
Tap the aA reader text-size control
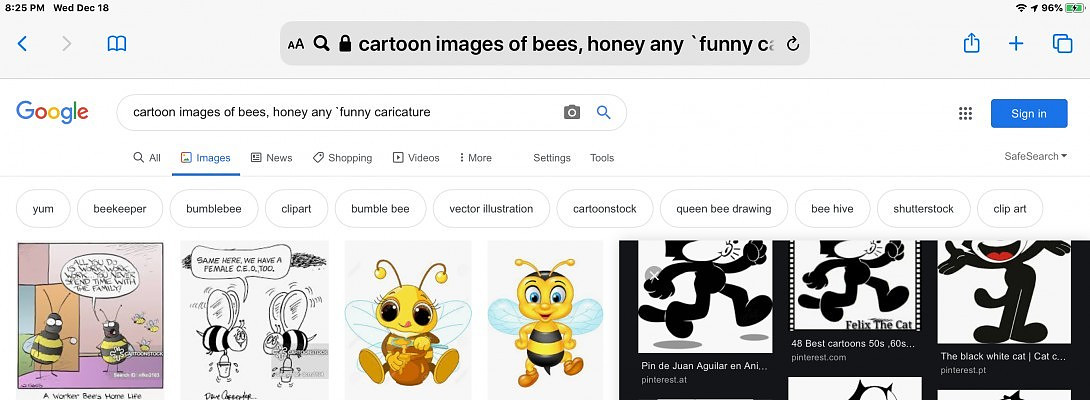pyautogui.click(x=295, y=44)
